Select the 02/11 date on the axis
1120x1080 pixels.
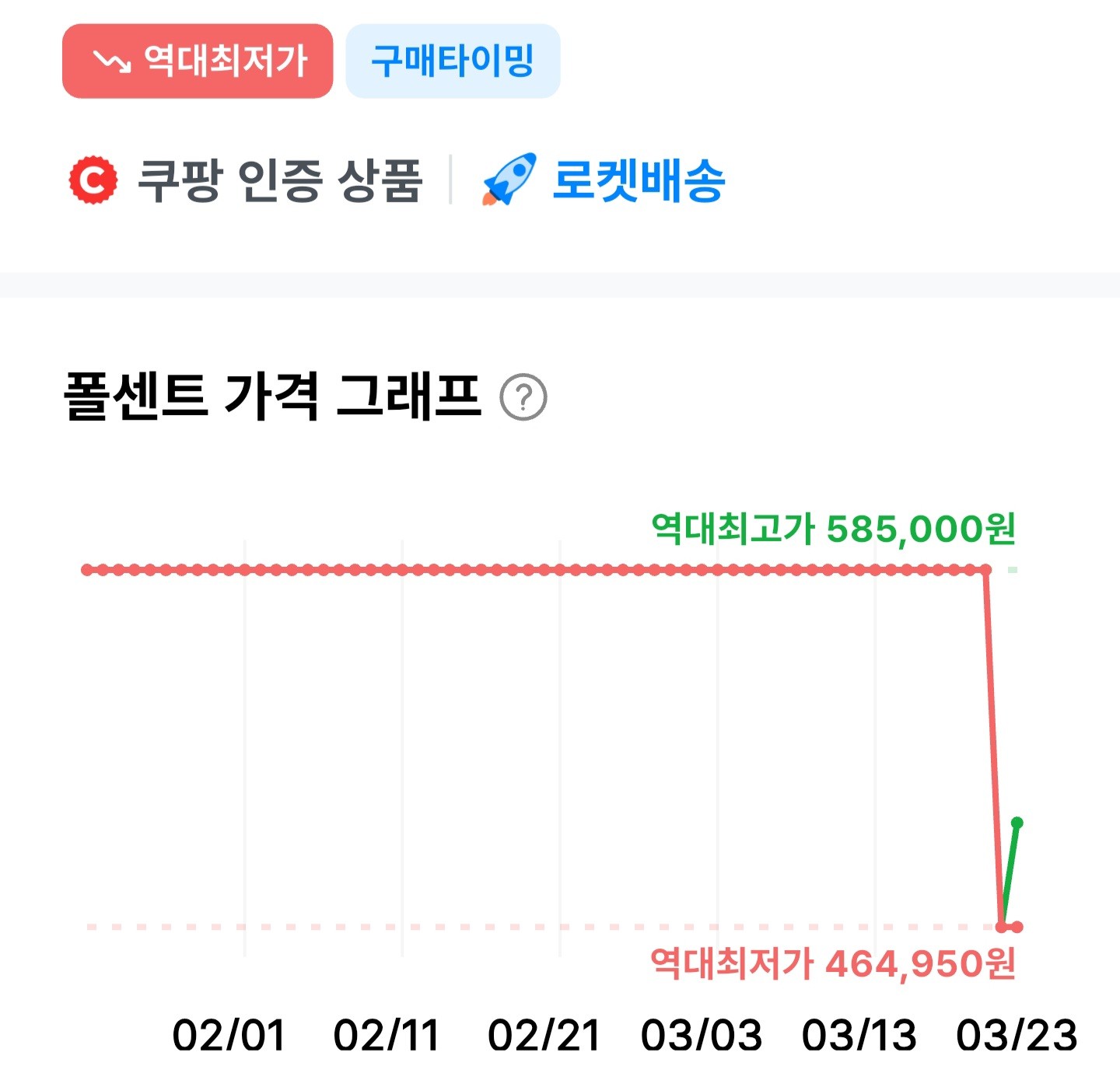click(x=387, y=1036)
